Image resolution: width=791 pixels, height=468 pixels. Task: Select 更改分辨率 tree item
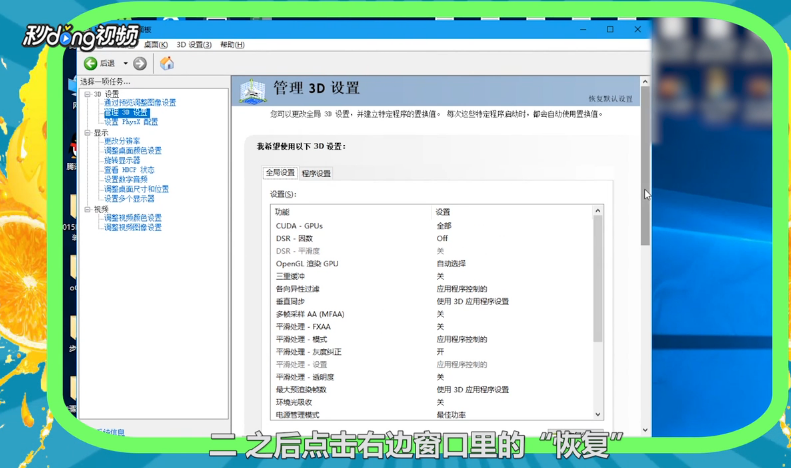pyautogui.click(x=122, y=141)
